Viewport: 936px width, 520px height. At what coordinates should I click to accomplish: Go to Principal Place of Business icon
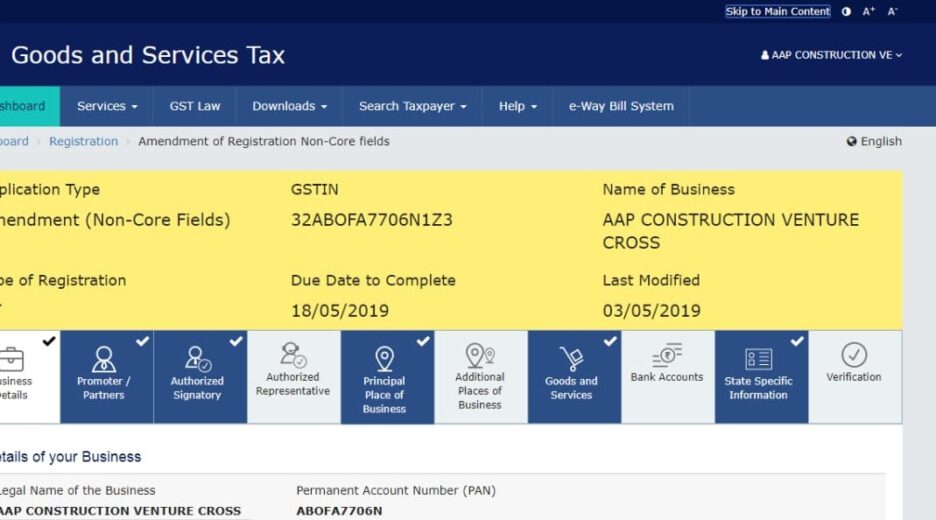tap(384, 360)
